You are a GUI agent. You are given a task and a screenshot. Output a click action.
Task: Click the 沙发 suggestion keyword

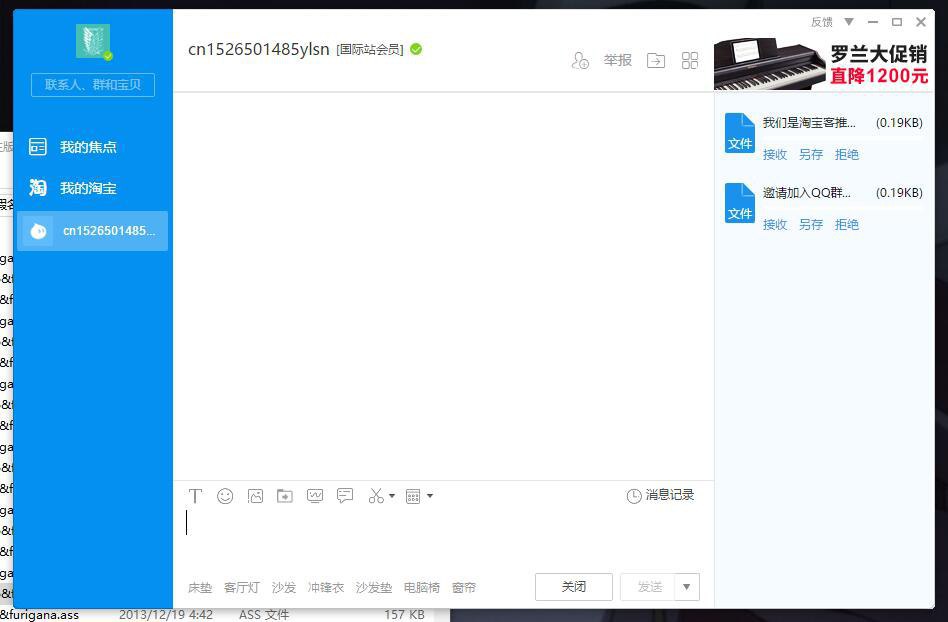[284, 588]
